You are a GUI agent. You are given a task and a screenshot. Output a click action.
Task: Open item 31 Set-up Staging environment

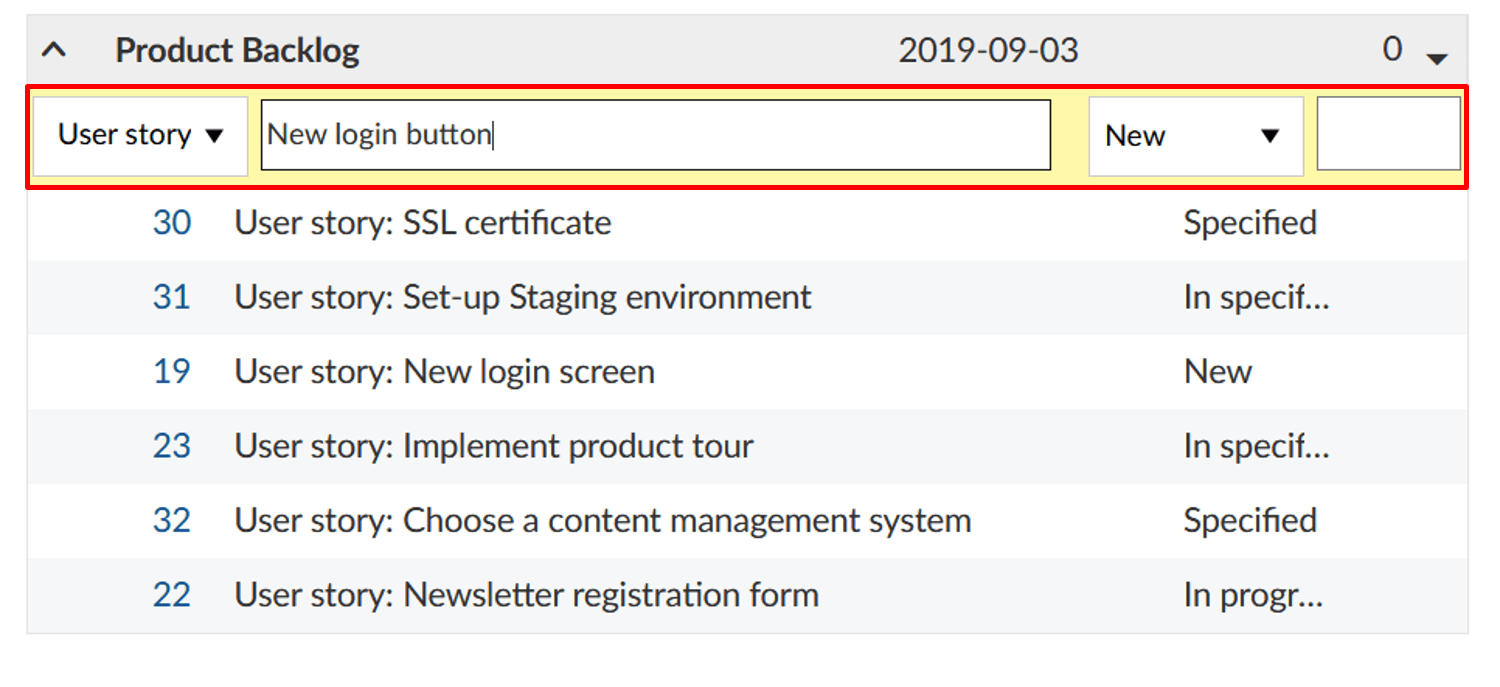click(x=172, y=296)
